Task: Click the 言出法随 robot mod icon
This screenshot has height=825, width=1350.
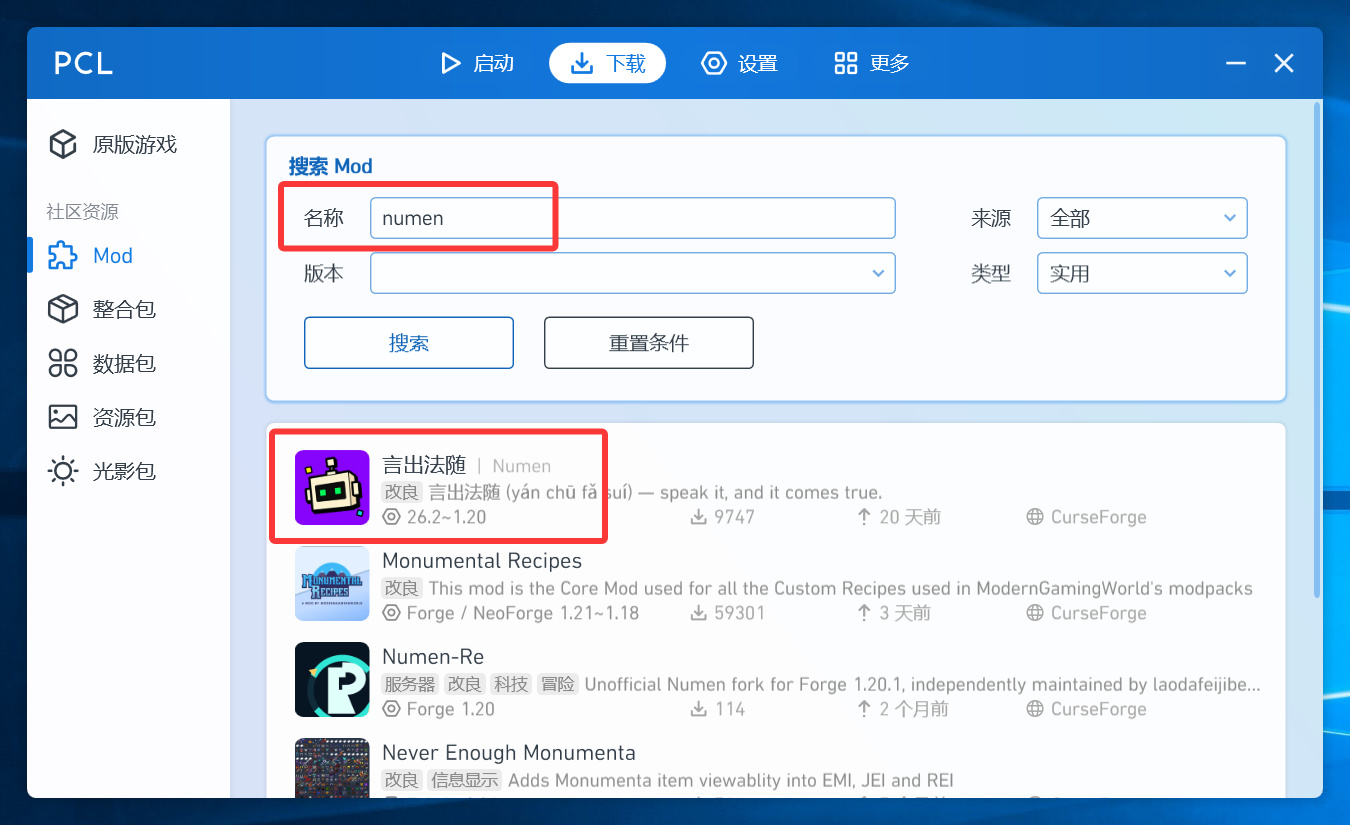Action: point(332,487)
